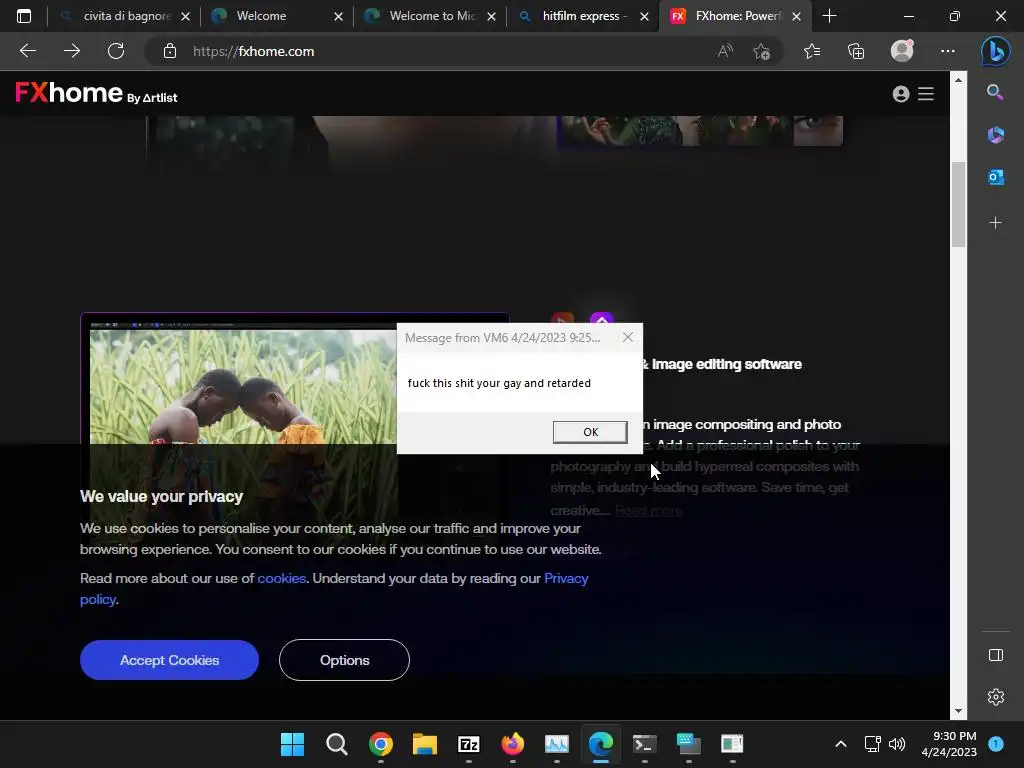Show hidden system tray icons
Image resolution: width=1024 pixels, height=768 pixels.
click(x=840, y=744)
